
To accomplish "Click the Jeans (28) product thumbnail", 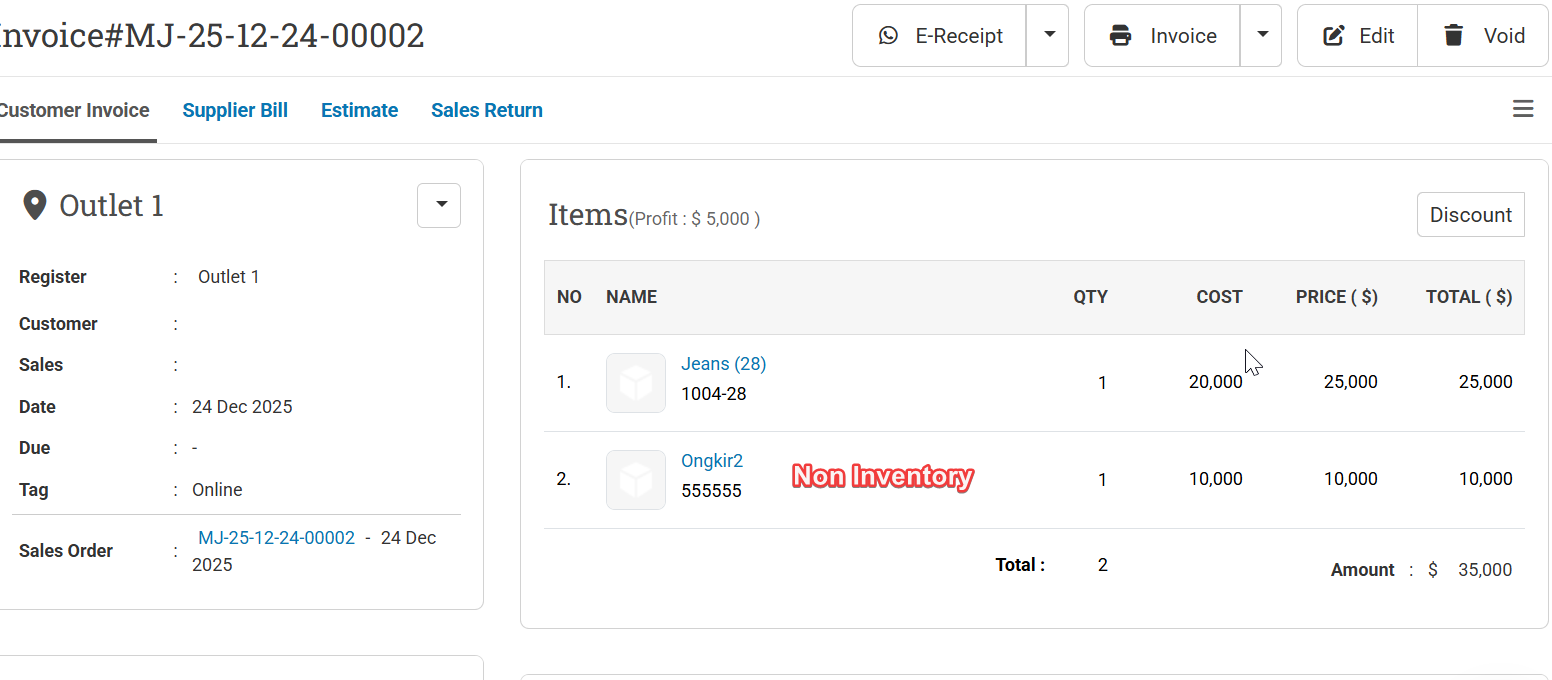I will [636, 383].
